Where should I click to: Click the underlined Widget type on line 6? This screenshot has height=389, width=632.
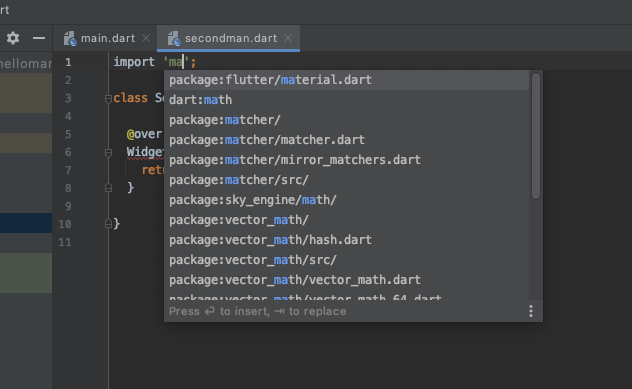(145, 152)
